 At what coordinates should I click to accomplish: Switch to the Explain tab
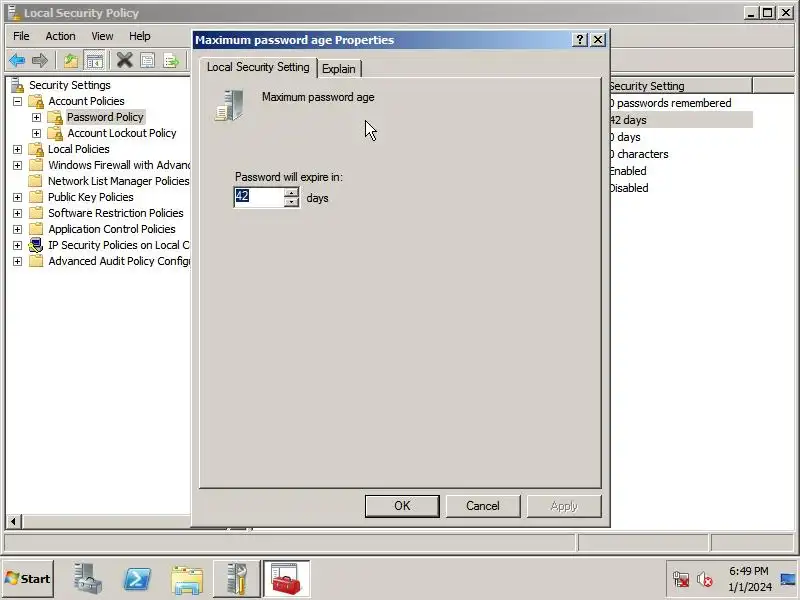(x=339, y=69)
